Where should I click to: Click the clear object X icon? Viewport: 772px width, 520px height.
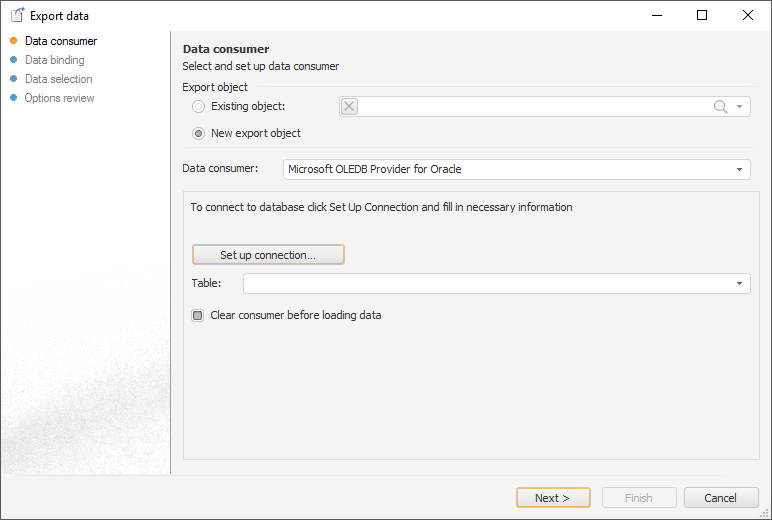pos(349,107)
